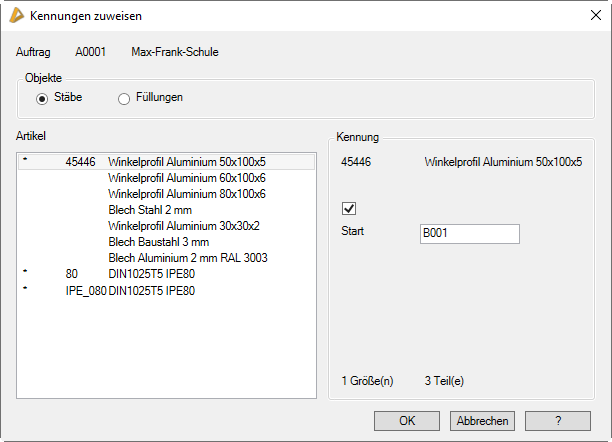Open help with the ? button
Image resolution: width=612 pixels, height=442 pixels.
click(557, 421)
